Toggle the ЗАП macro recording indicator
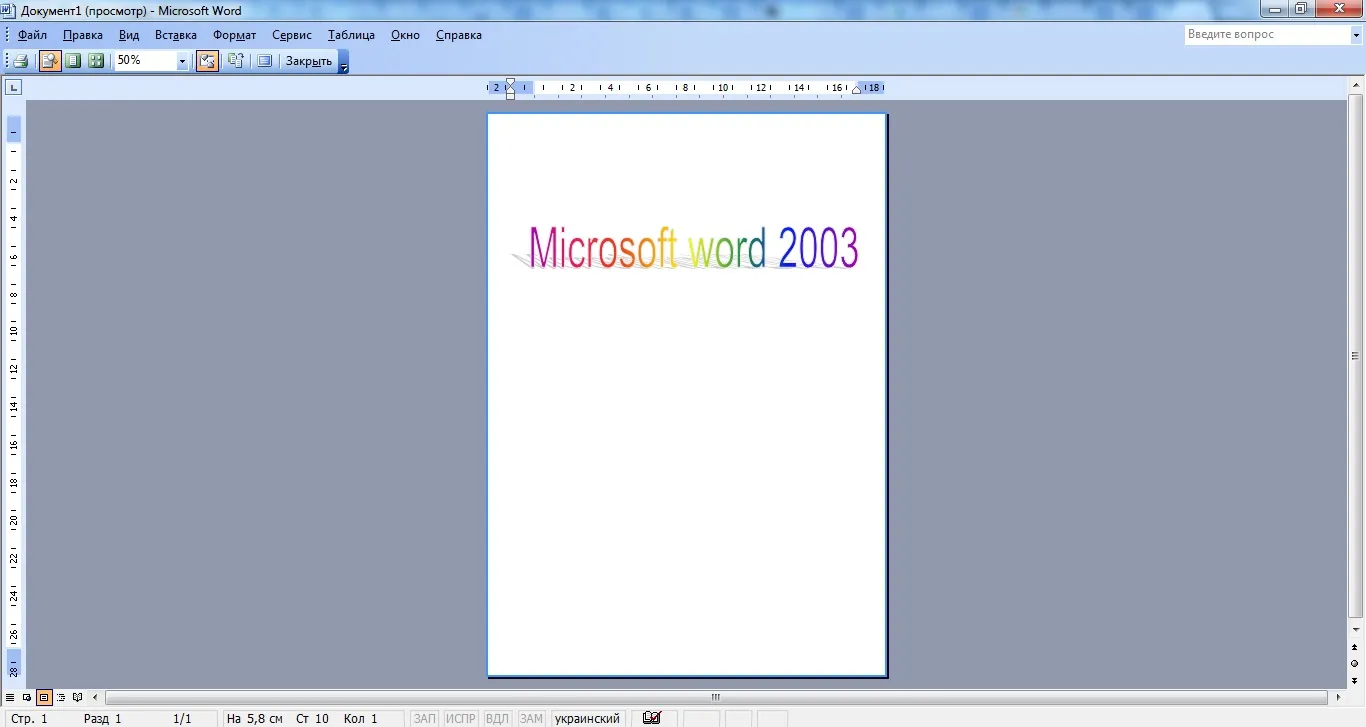Screen dimensions: 1366x727 [425, 718]
